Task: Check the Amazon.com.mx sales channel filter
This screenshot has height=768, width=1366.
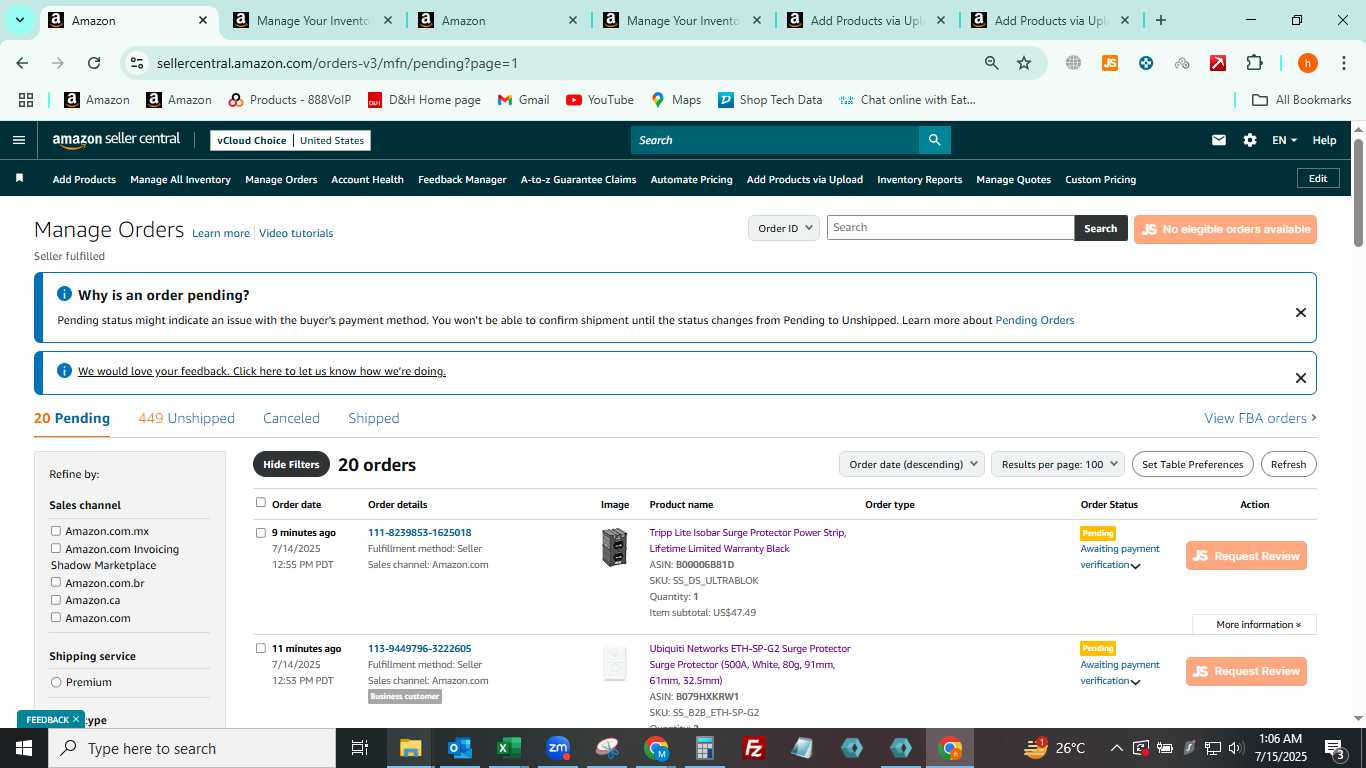Action: 56,531
